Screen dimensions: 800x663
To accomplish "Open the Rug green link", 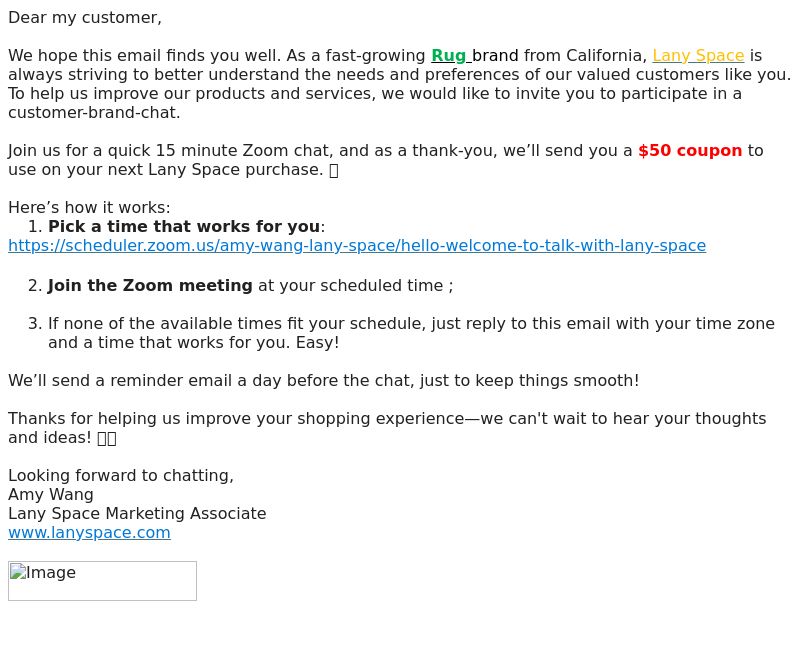I will coord(448,56).
